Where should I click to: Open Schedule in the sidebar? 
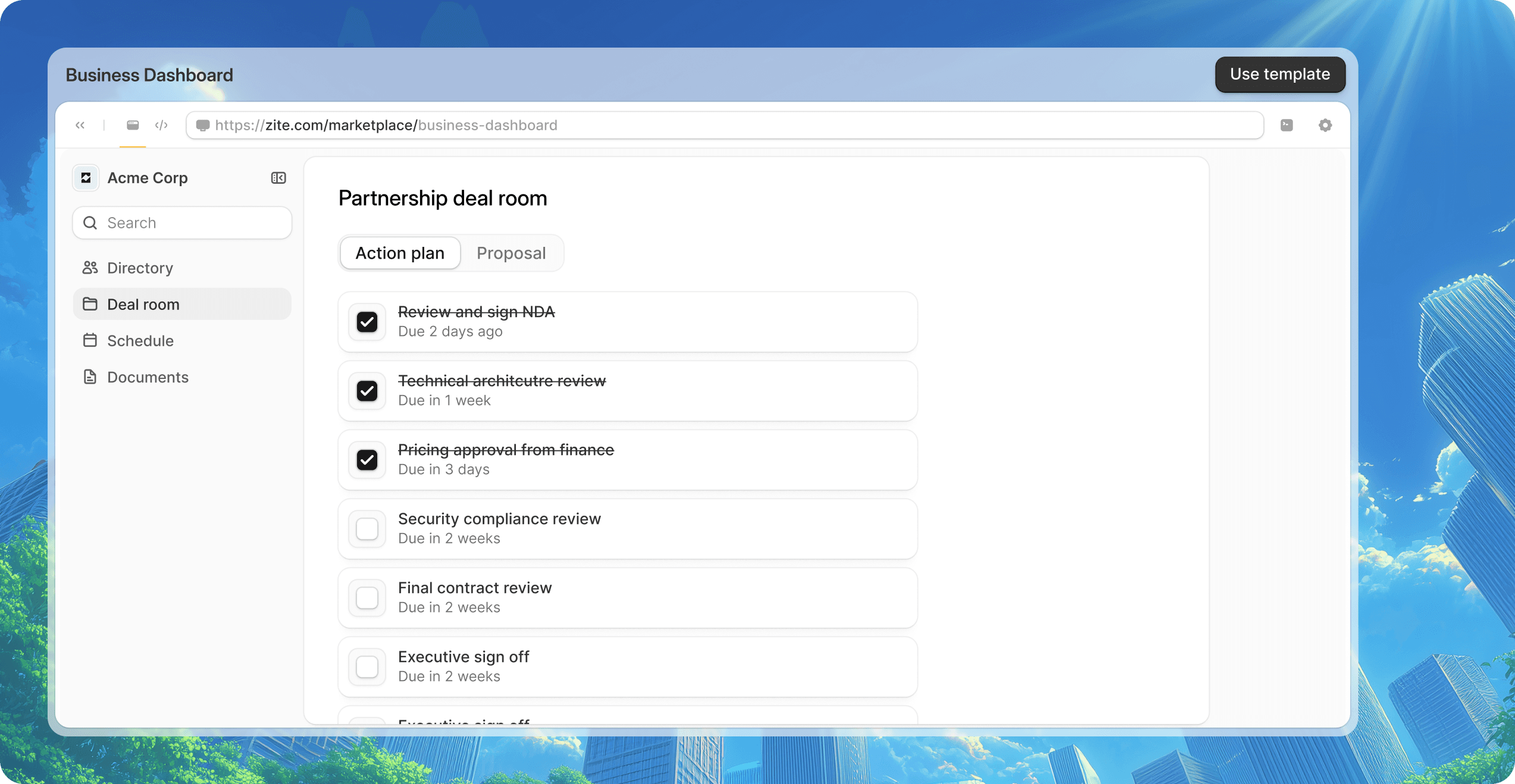(x=140, y=341)
